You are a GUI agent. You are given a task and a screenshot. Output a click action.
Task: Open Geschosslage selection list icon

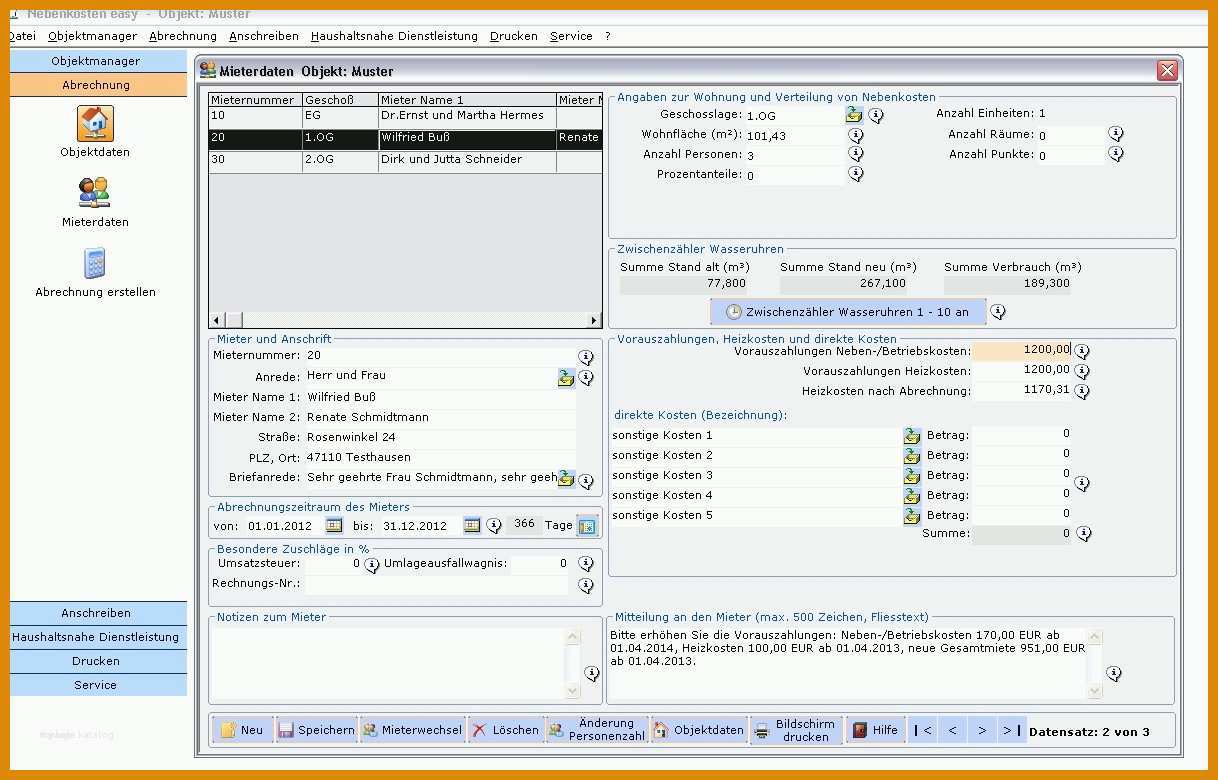coord(853,115)
